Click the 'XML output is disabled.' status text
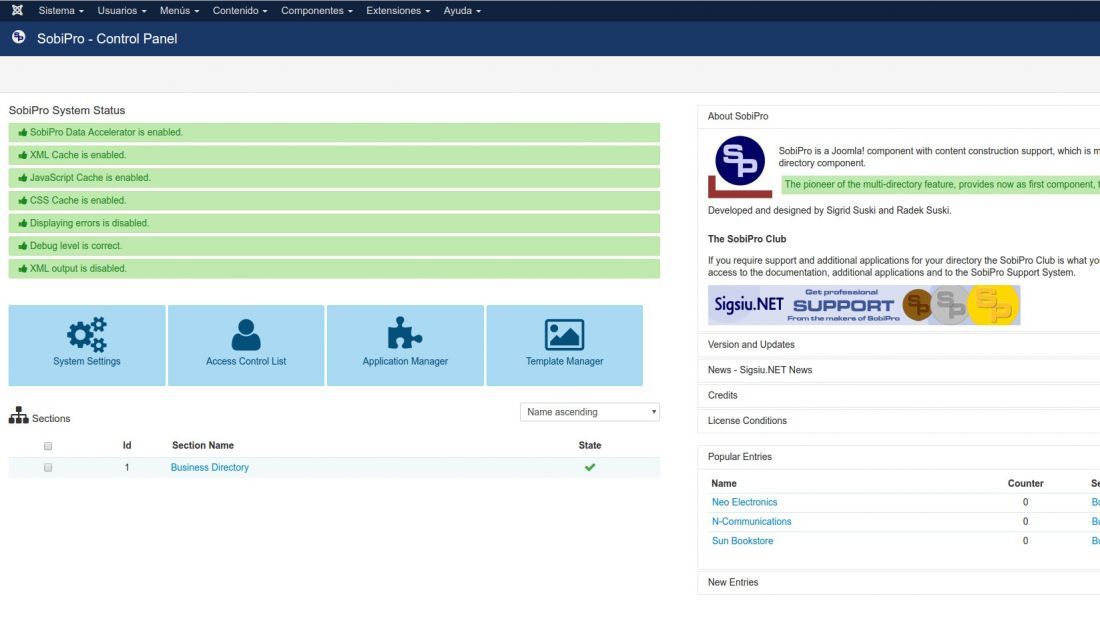 (x=78, y=269)
